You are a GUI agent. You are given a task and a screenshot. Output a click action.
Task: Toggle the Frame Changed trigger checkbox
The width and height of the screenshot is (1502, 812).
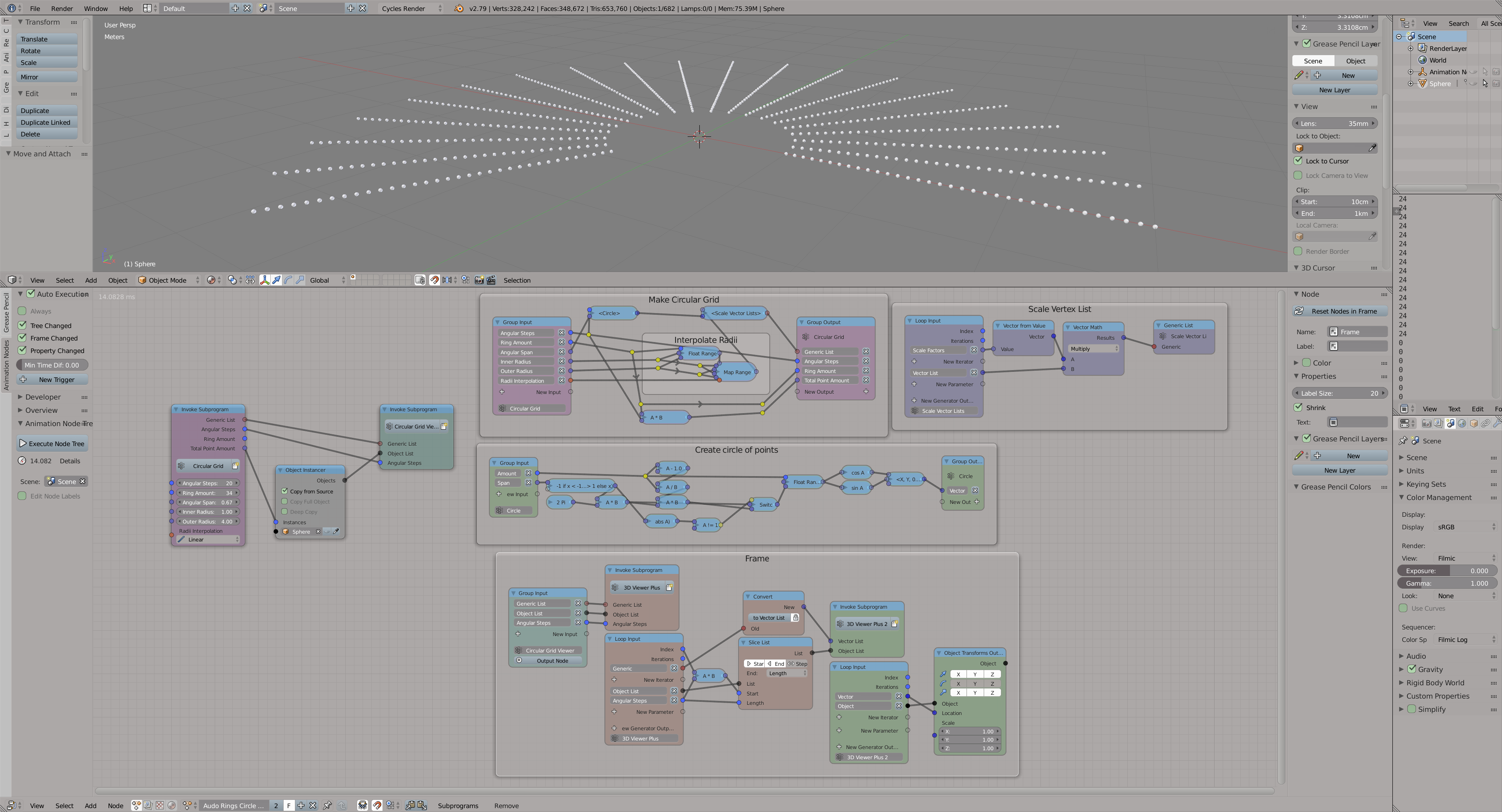point(22,338)
